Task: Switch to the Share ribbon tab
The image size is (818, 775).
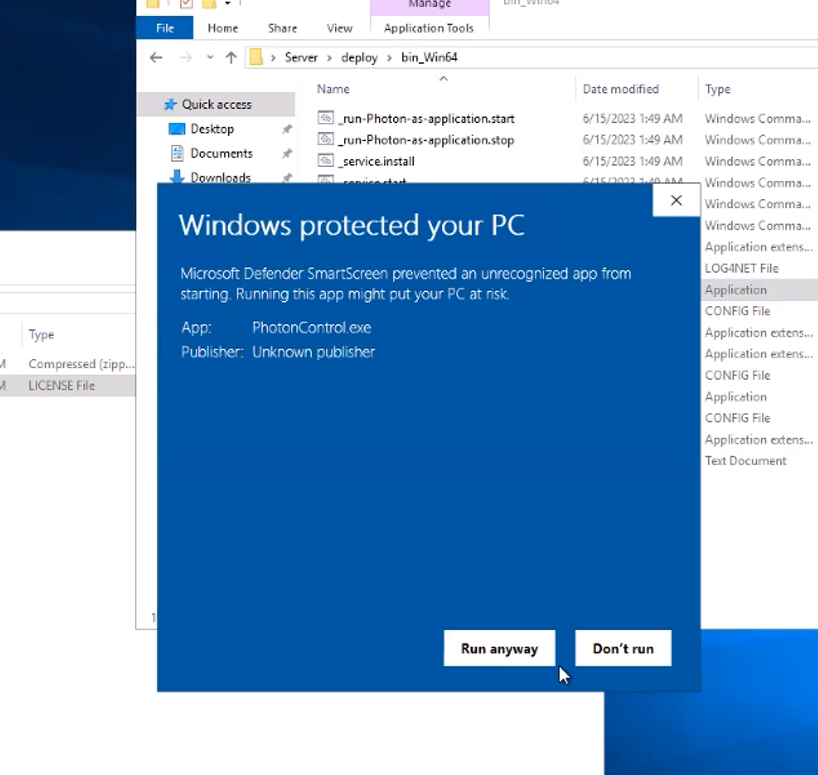Action: click(282, 28)
